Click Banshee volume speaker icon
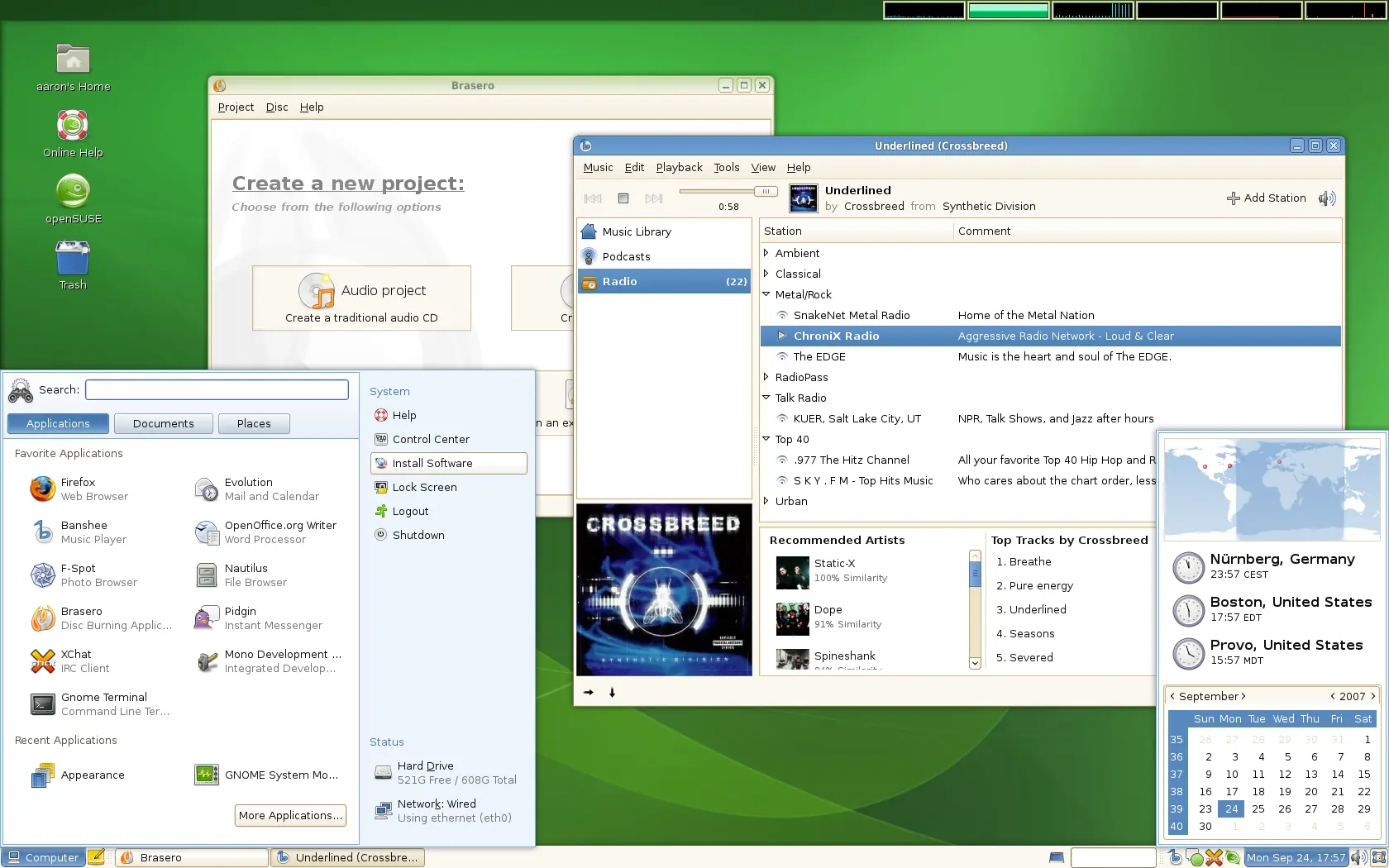1389x868 pixels. click(1328, 198)
